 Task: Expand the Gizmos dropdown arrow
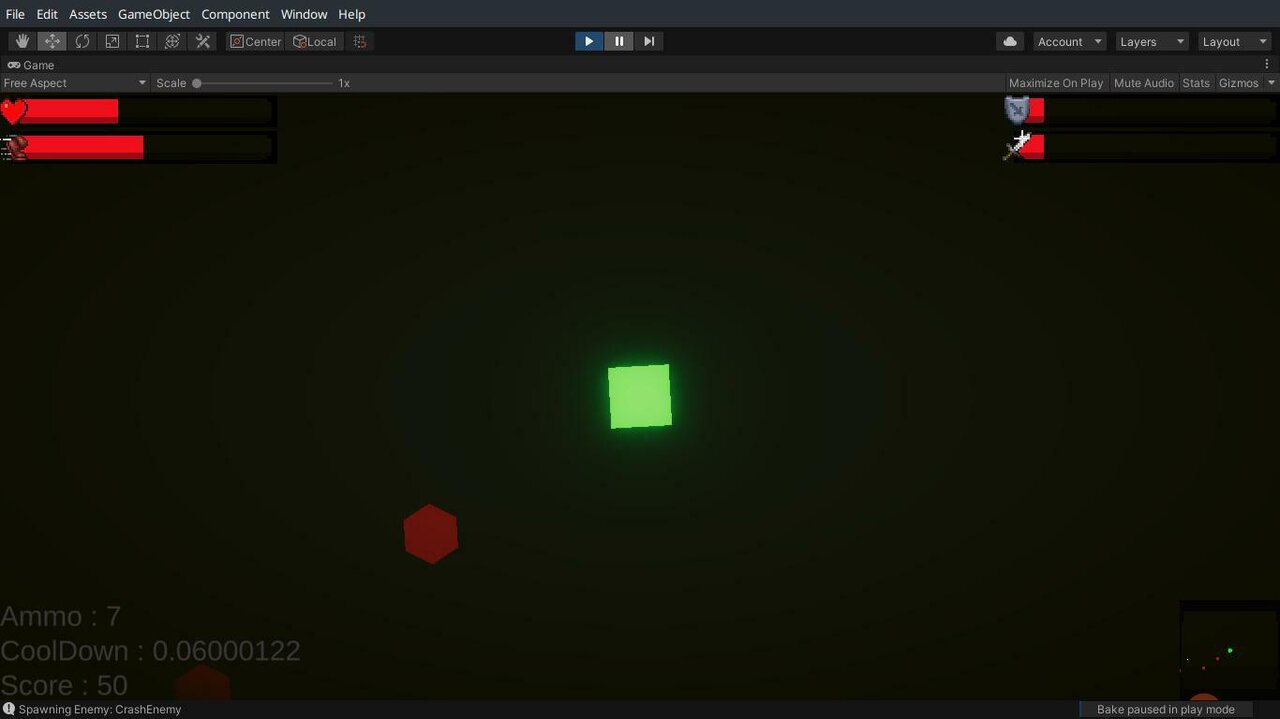point(1271,83)
